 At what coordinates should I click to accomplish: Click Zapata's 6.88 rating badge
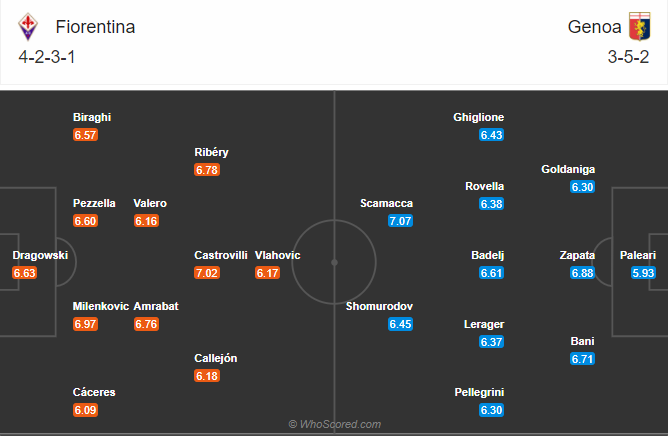[582, 273]
